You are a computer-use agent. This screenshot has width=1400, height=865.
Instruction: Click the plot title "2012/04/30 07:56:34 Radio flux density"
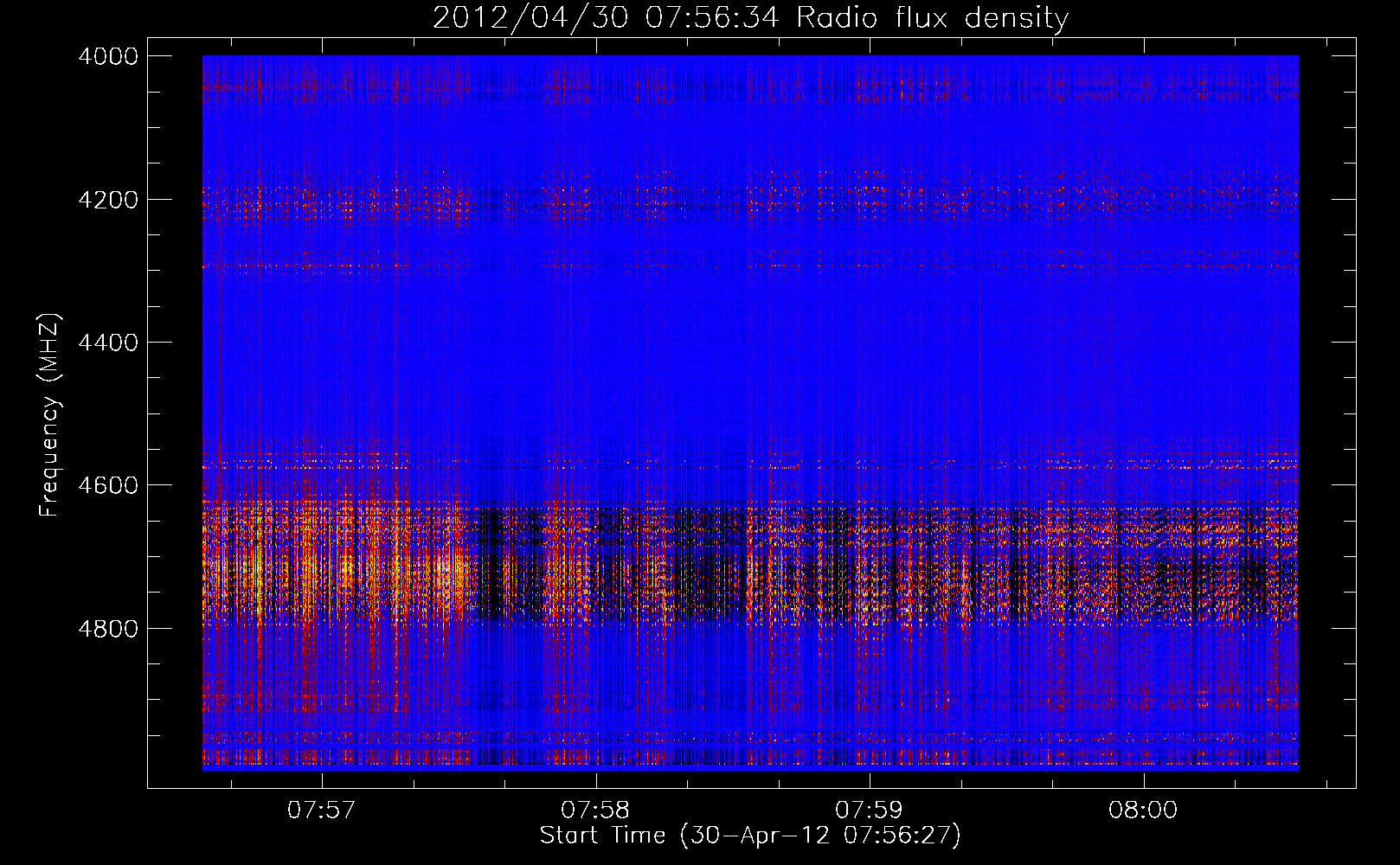click(x=750, y=18)
